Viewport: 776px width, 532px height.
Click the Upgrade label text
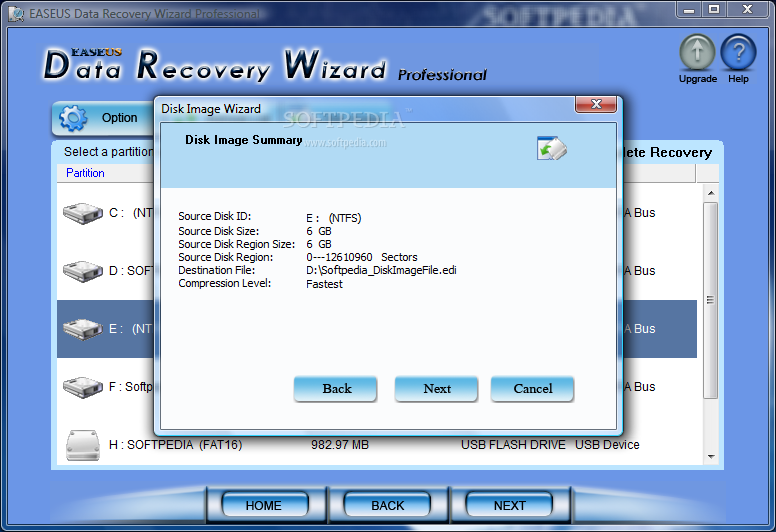pos(698,79)
